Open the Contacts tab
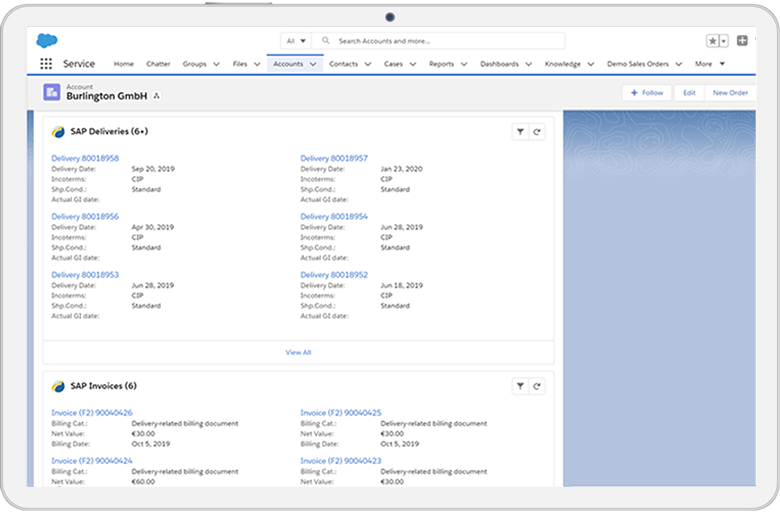780x513 pixels. point(343,64)
